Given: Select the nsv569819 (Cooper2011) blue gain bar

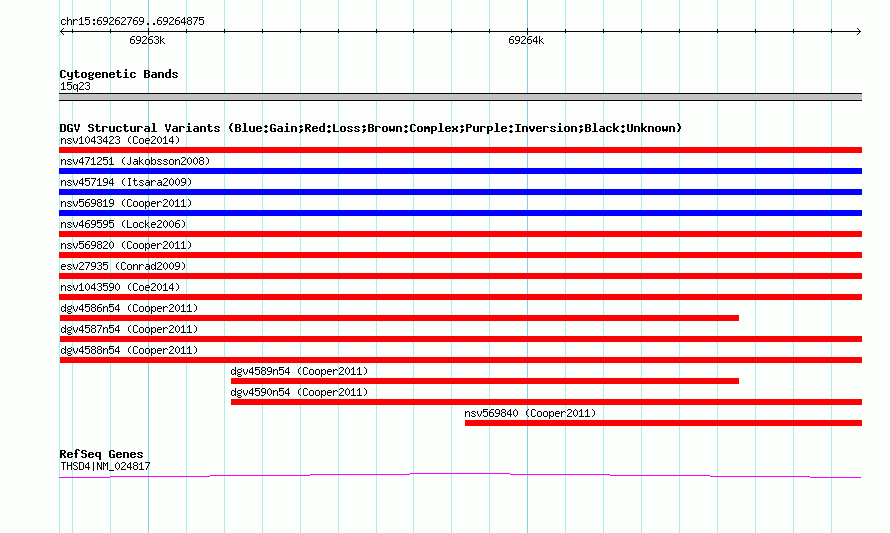Looking at the screenshot, I should pos(460,213).
